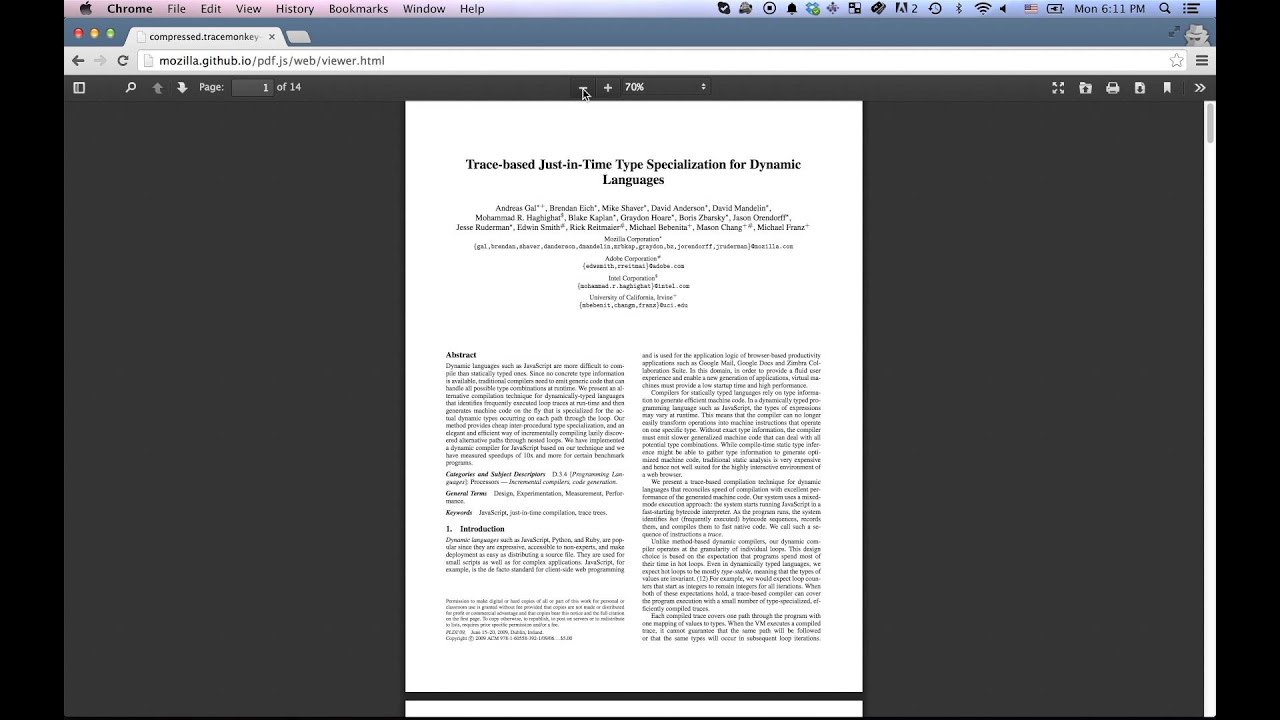Open the History menu
1280x720 pixels.
[295, 9]
